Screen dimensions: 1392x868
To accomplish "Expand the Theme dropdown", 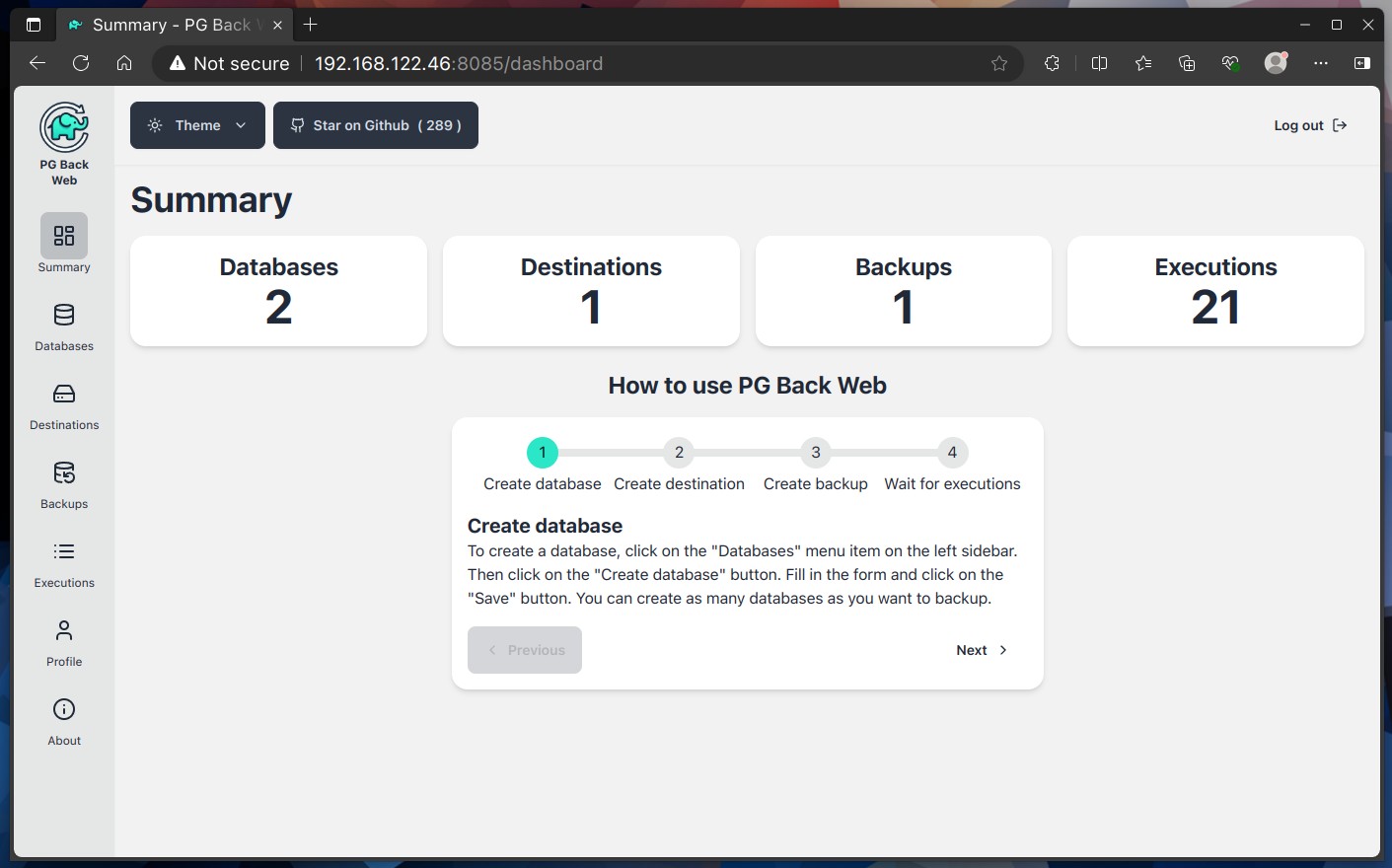I will [x=197, y=125].
